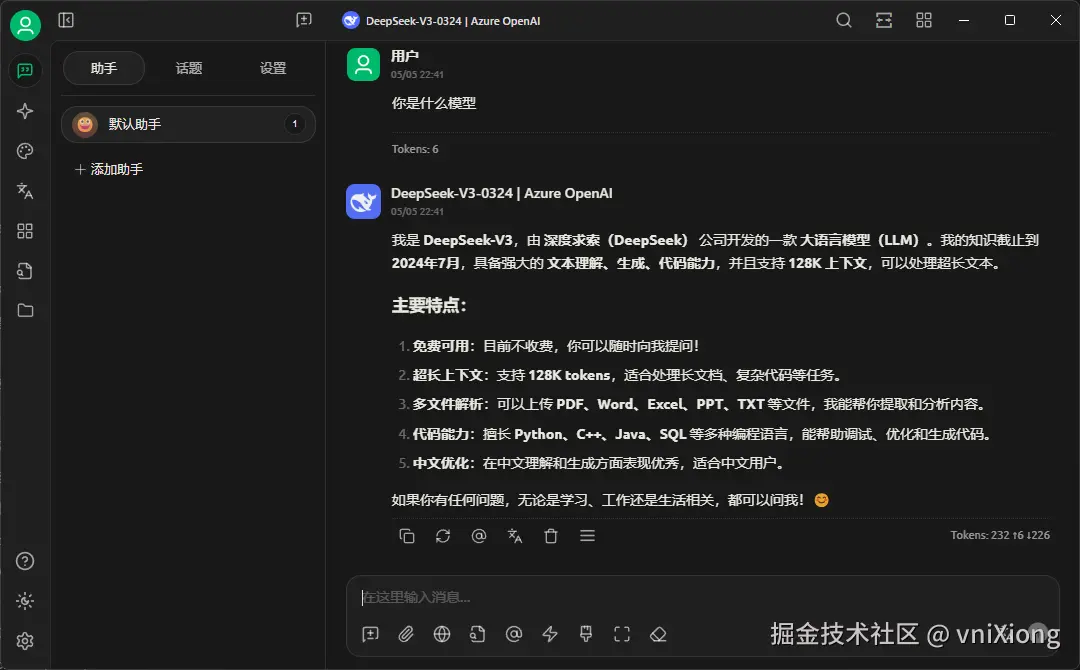Screen dimensions: 1080x670
Task: Translate the reply via message toolbar icon
Action: pos(515,536)
